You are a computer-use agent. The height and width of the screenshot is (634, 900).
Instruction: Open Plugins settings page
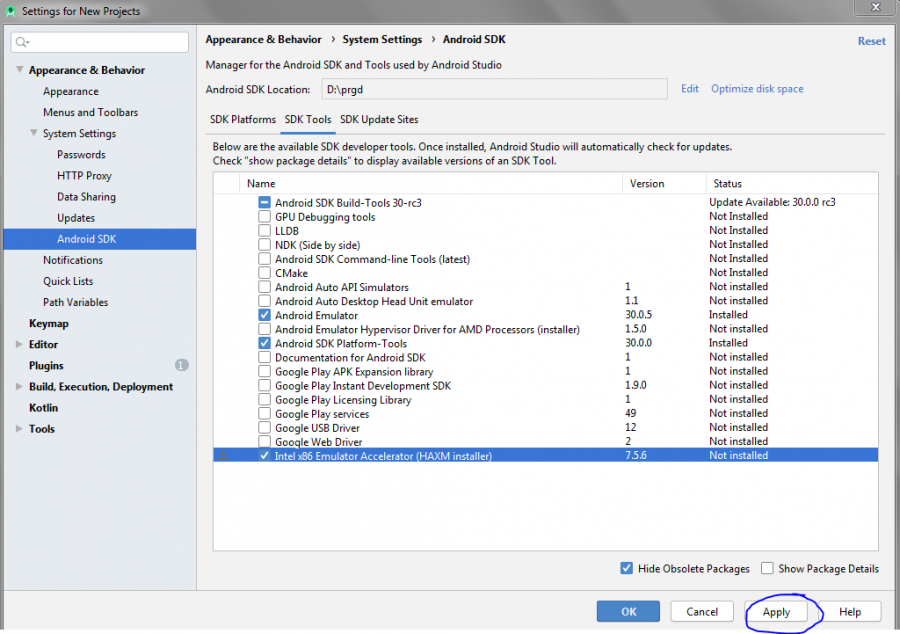[46, 365]
